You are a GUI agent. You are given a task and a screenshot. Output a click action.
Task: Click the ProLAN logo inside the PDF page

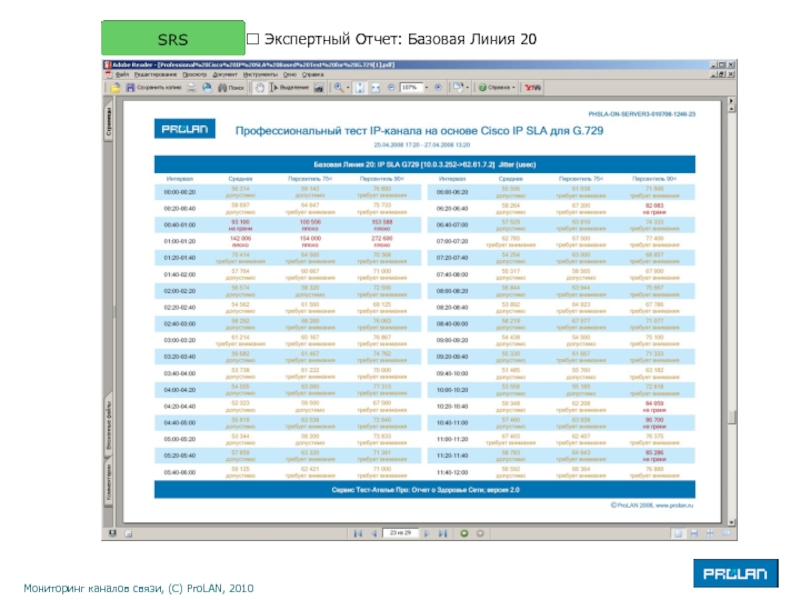[x=185, y=129]
